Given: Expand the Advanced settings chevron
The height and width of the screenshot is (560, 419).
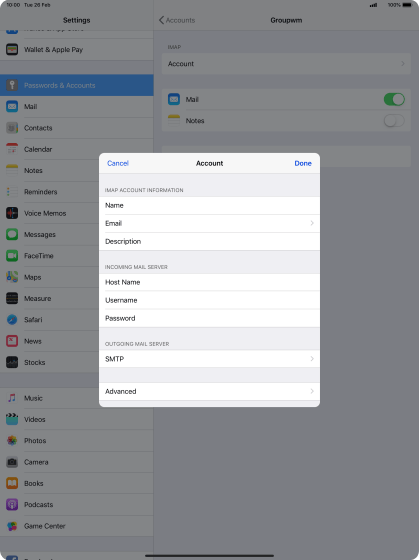Looking at the screenshot, I should click(x=312, y=391).
